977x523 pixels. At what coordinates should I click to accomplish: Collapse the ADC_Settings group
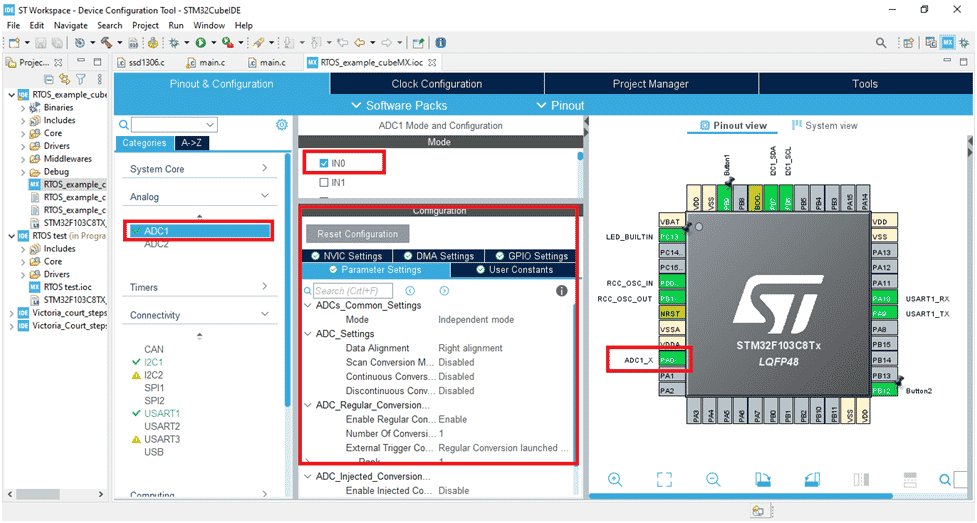(308, 333)
